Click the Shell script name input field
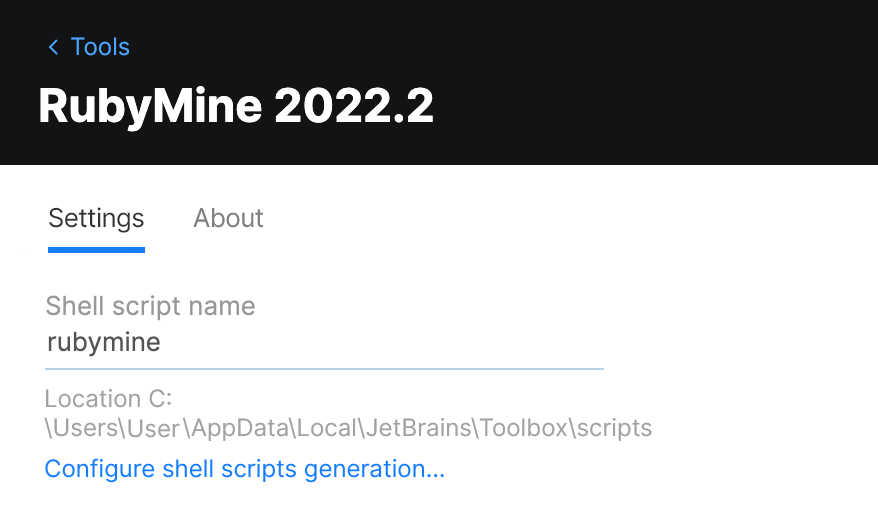This screenshot has height=530, width=878. click(x=324, y=343)
